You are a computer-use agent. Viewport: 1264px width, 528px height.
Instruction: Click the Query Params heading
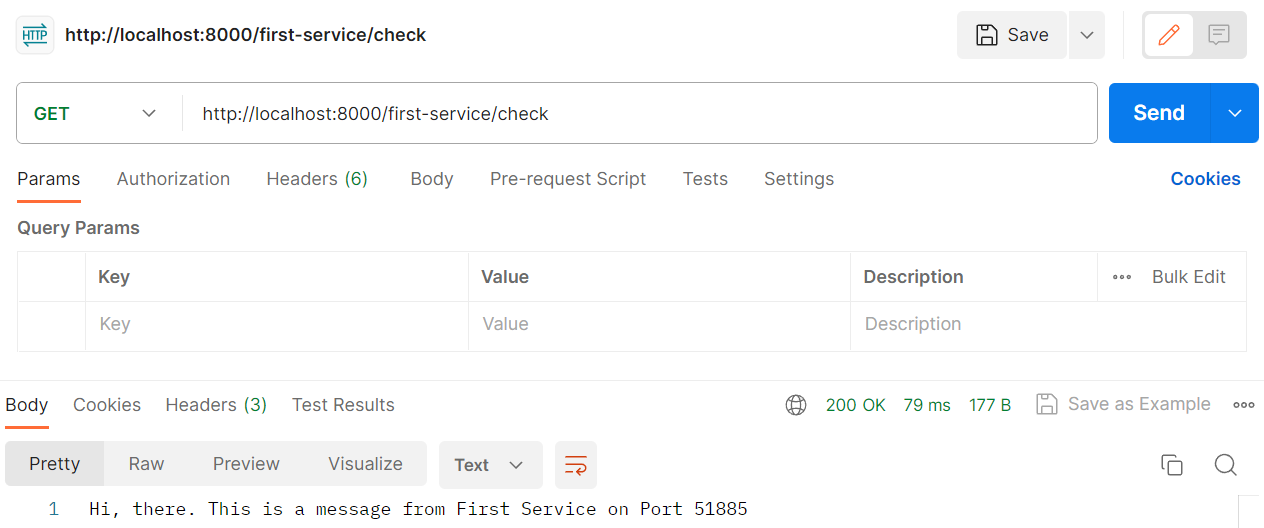pos(78,228)
